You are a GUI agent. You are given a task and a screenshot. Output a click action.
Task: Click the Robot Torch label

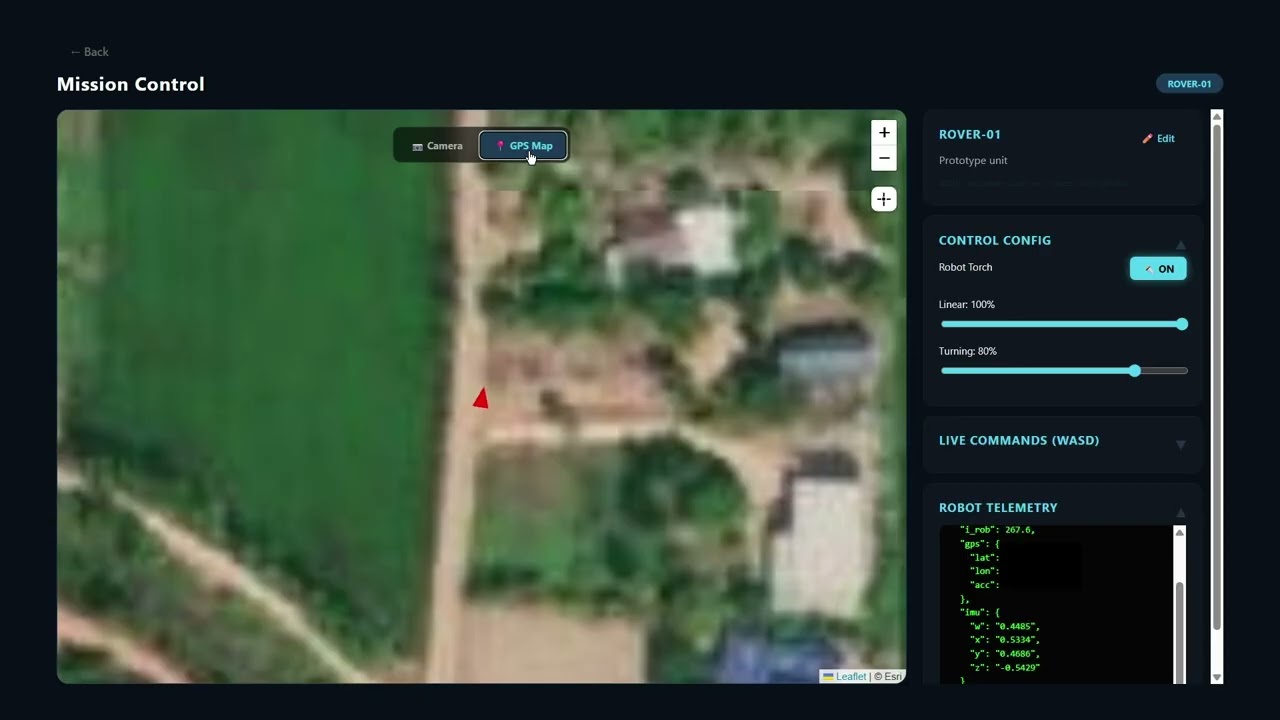tap(966, 268)
